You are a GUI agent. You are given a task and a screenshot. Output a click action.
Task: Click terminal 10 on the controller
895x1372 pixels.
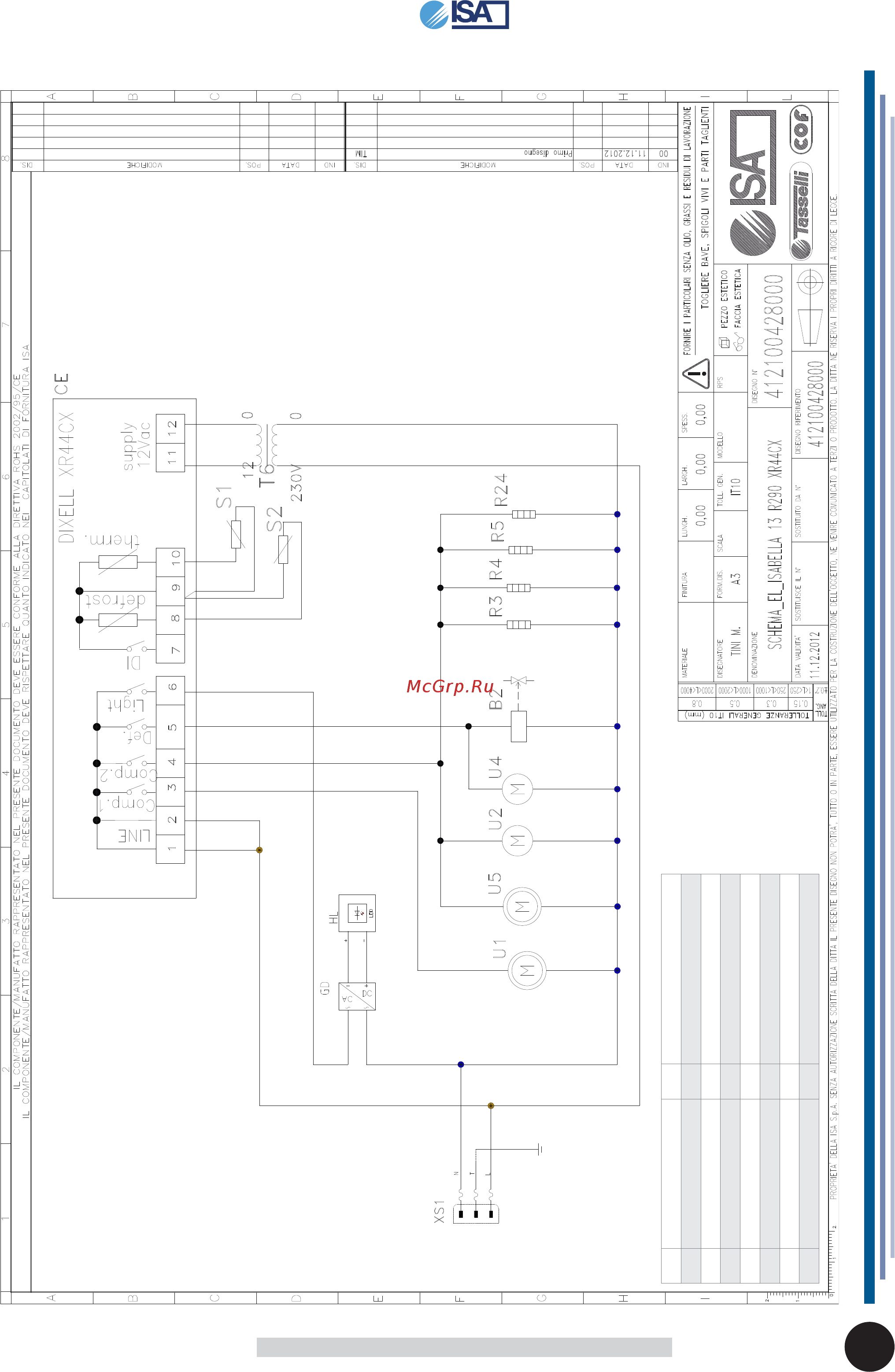(x=170, y=562)
